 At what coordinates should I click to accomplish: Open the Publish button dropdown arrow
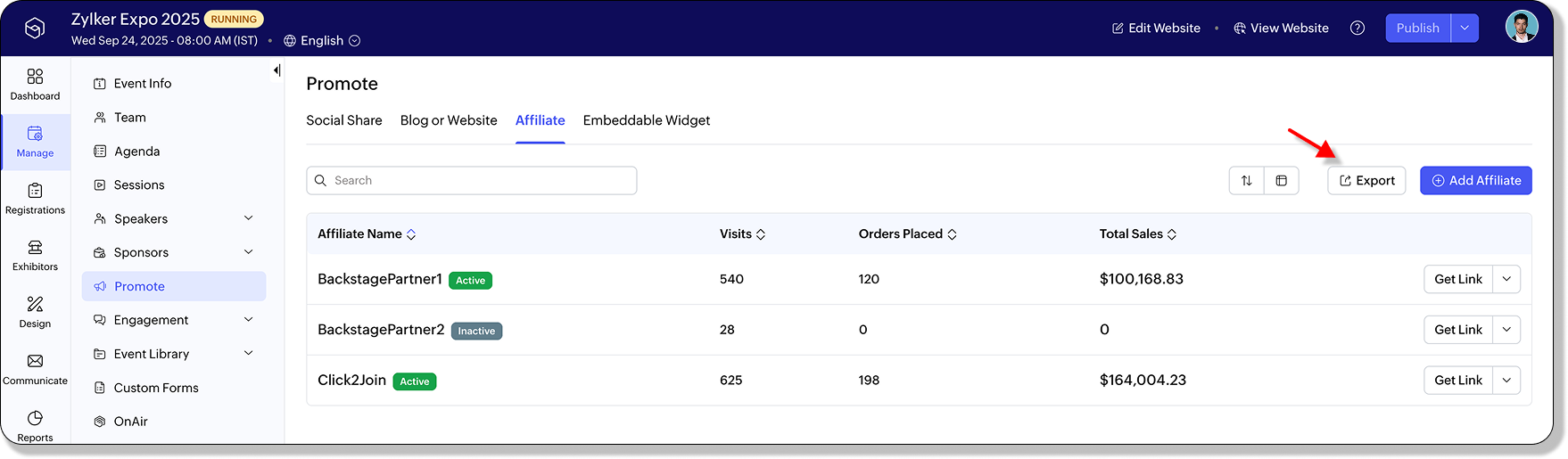(1465, 29)
